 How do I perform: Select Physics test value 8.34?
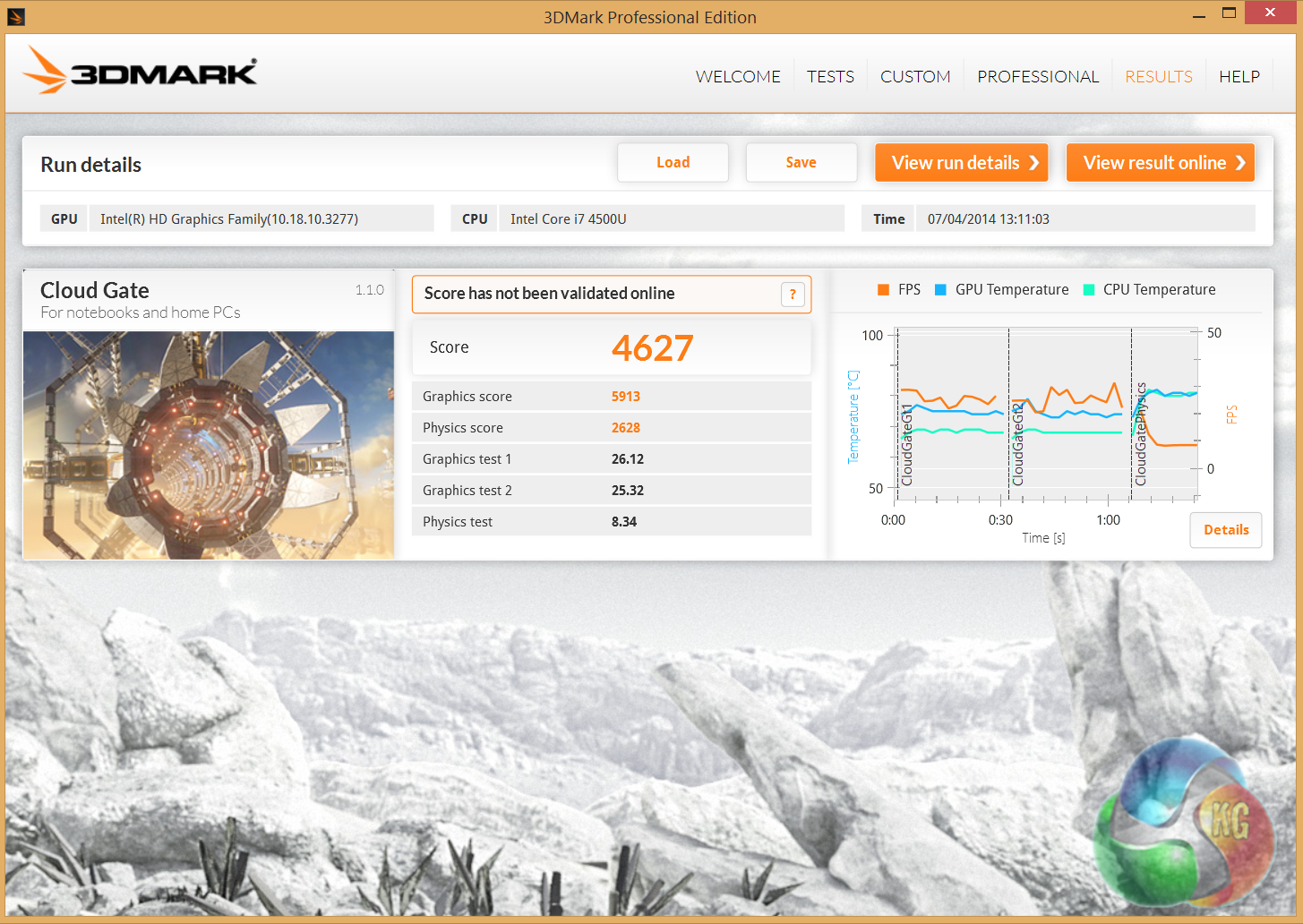tap(624, 522)
